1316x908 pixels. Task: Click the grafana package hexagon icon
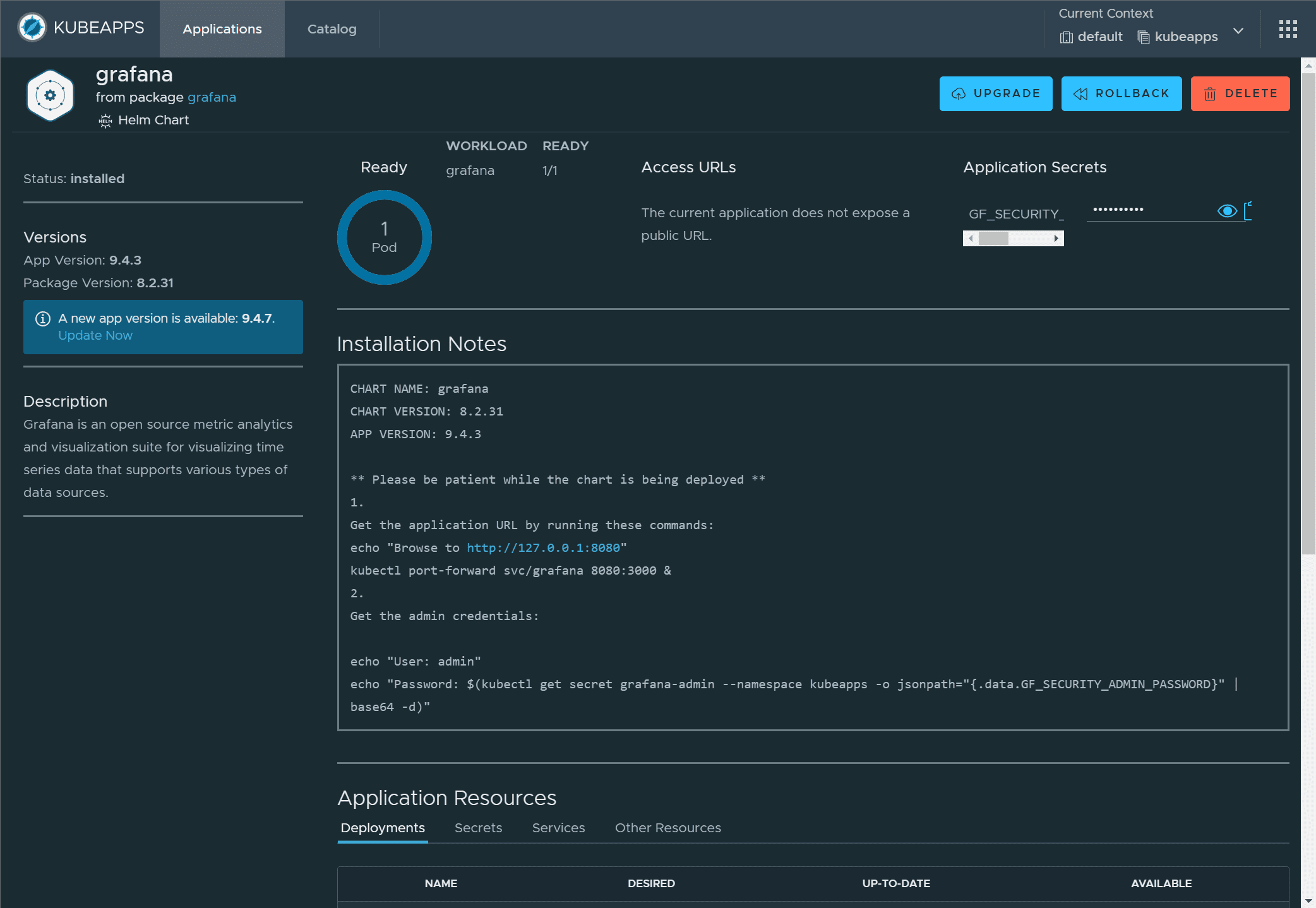click(x=51, y=95)
